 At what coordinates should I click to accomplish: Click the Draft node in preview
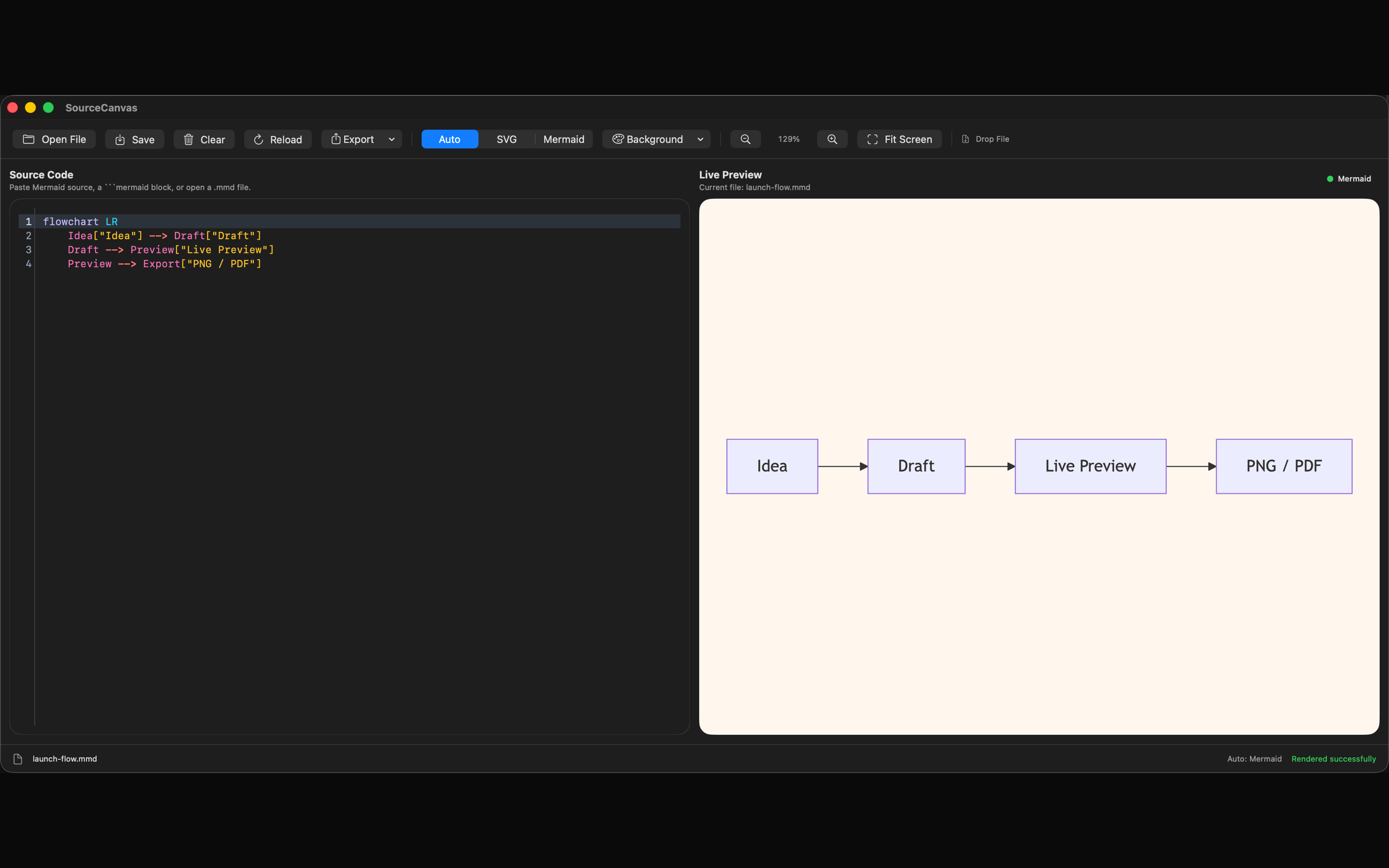coord(916,466)
